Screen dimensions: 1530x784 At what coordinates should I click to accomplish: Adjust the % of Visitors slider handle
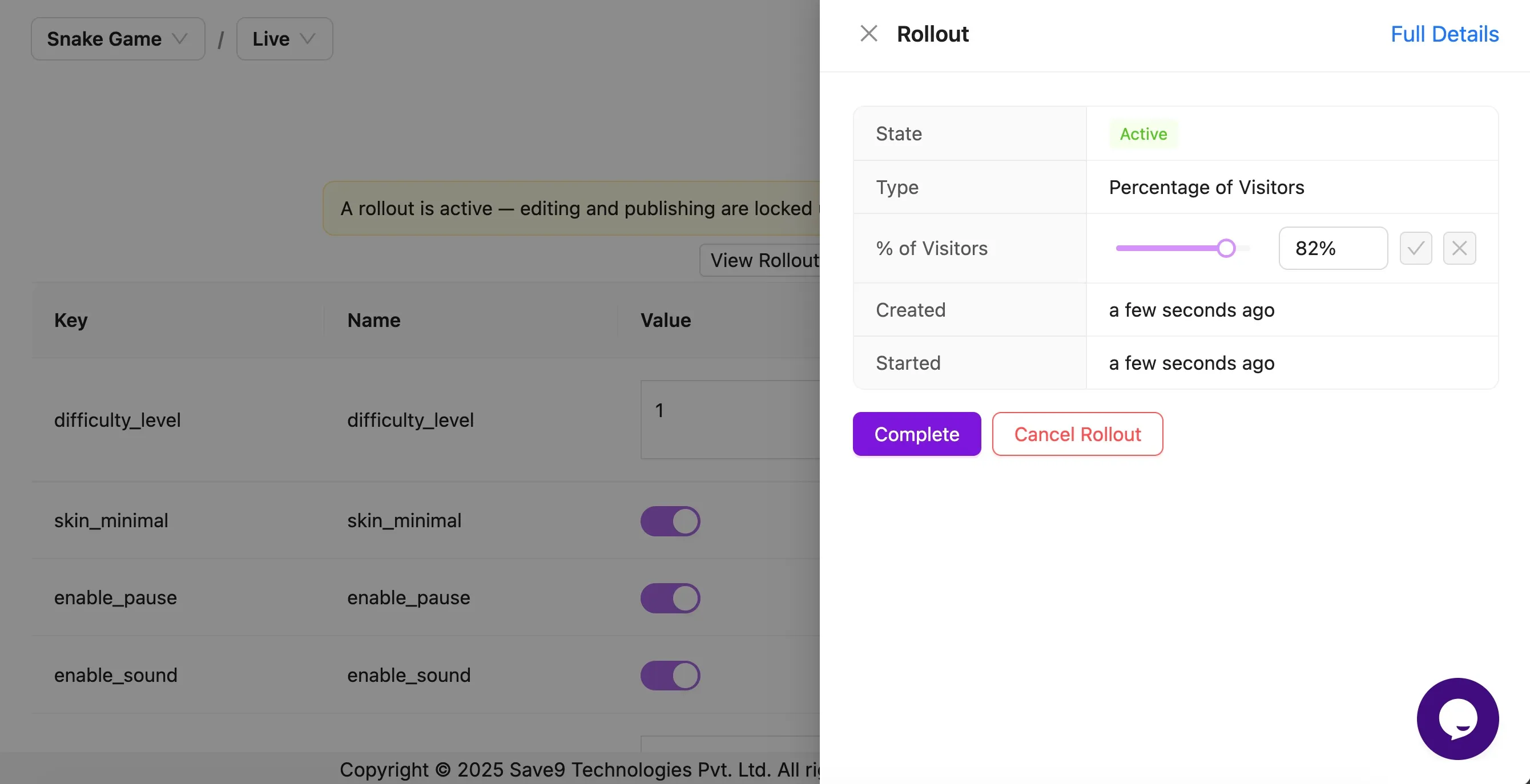coord(1226,248)
